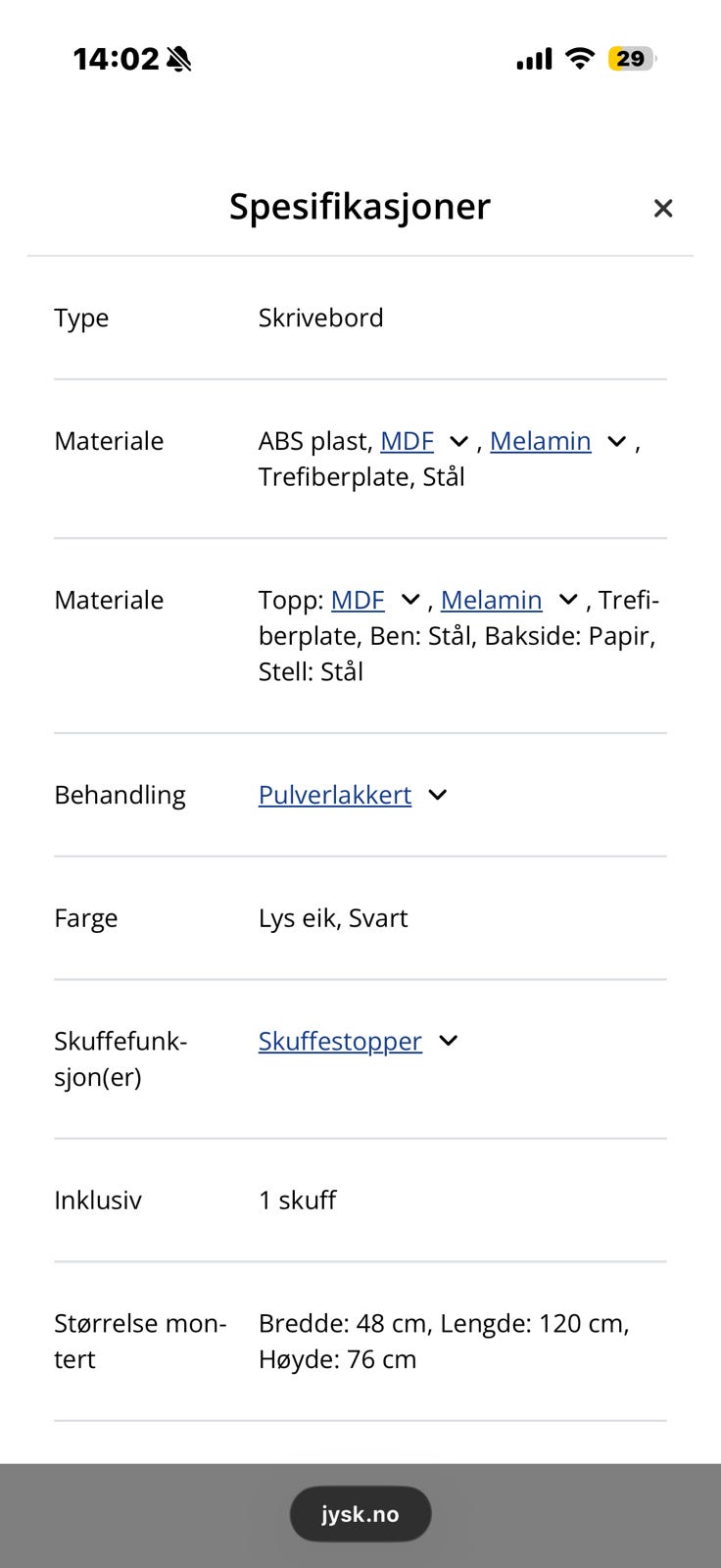Tap the jysk.no address pill
Screen dimensions: 721x1568
coord(360,1513)
